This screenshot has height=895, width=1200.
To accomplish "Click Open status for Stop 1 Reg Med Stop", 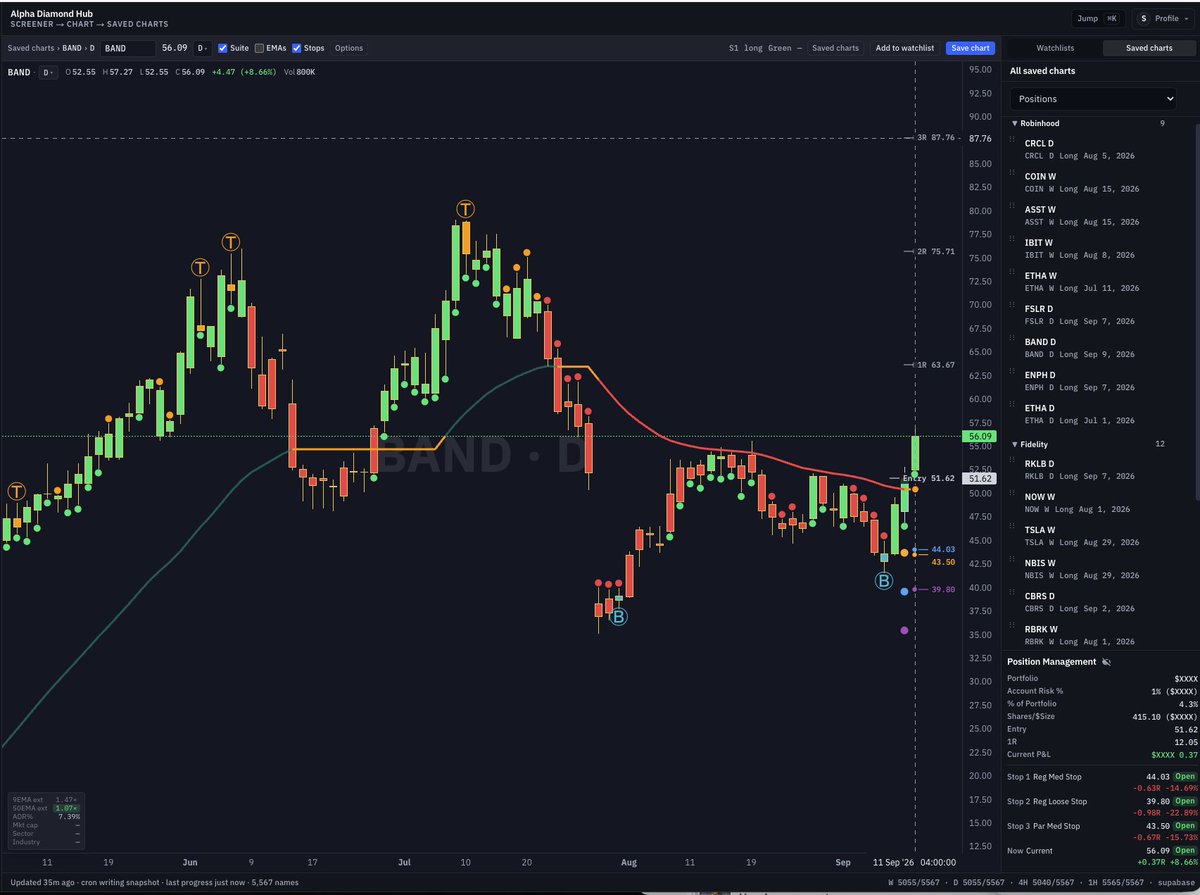I will (1185, 776).
